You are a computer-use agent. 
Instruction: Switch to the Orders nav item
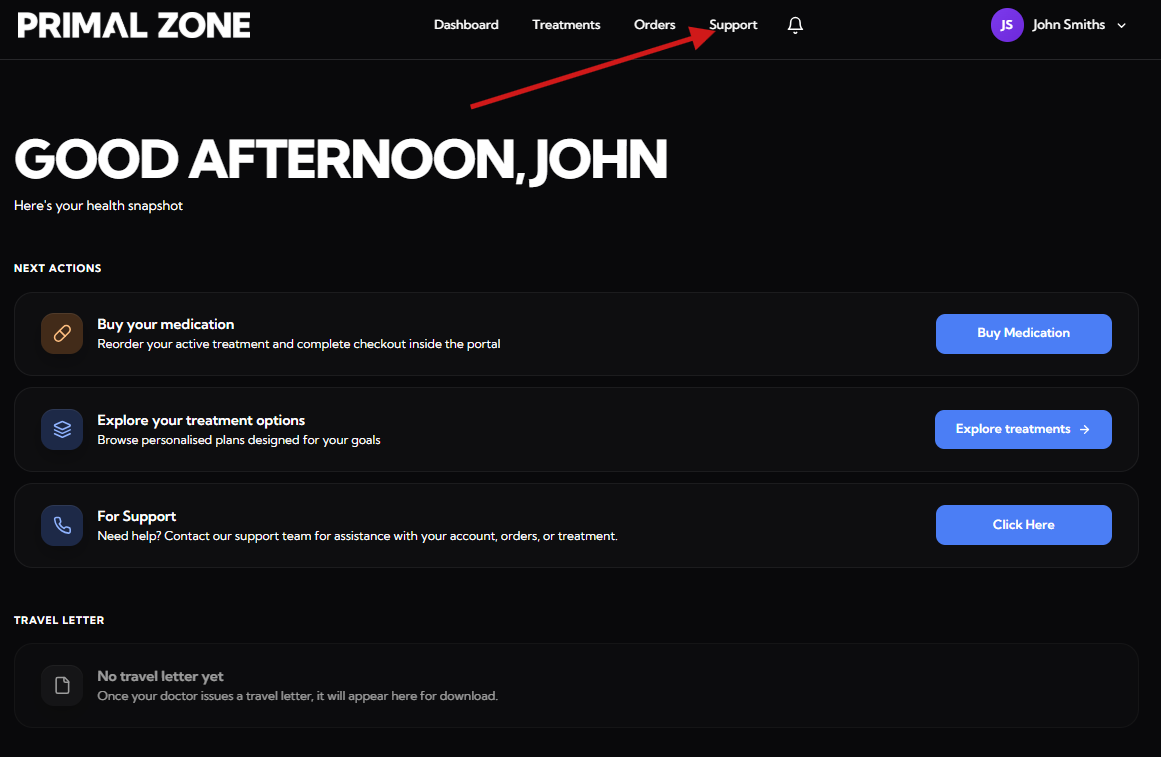pos(655,25)
